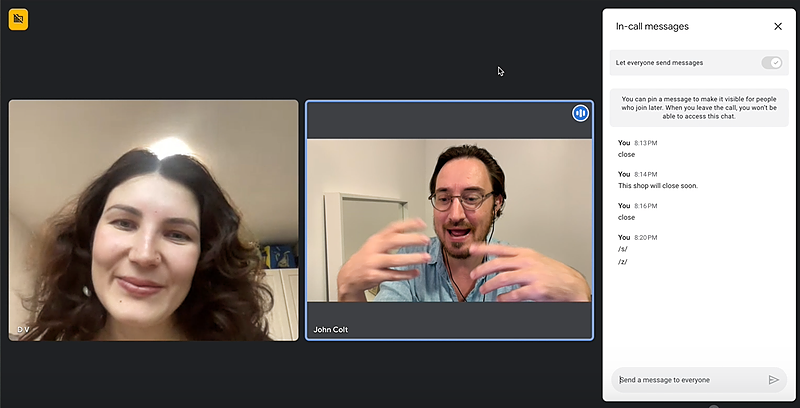Close the In-call messages panel
The height and width of the screenshot is (408, 800).
778,26
